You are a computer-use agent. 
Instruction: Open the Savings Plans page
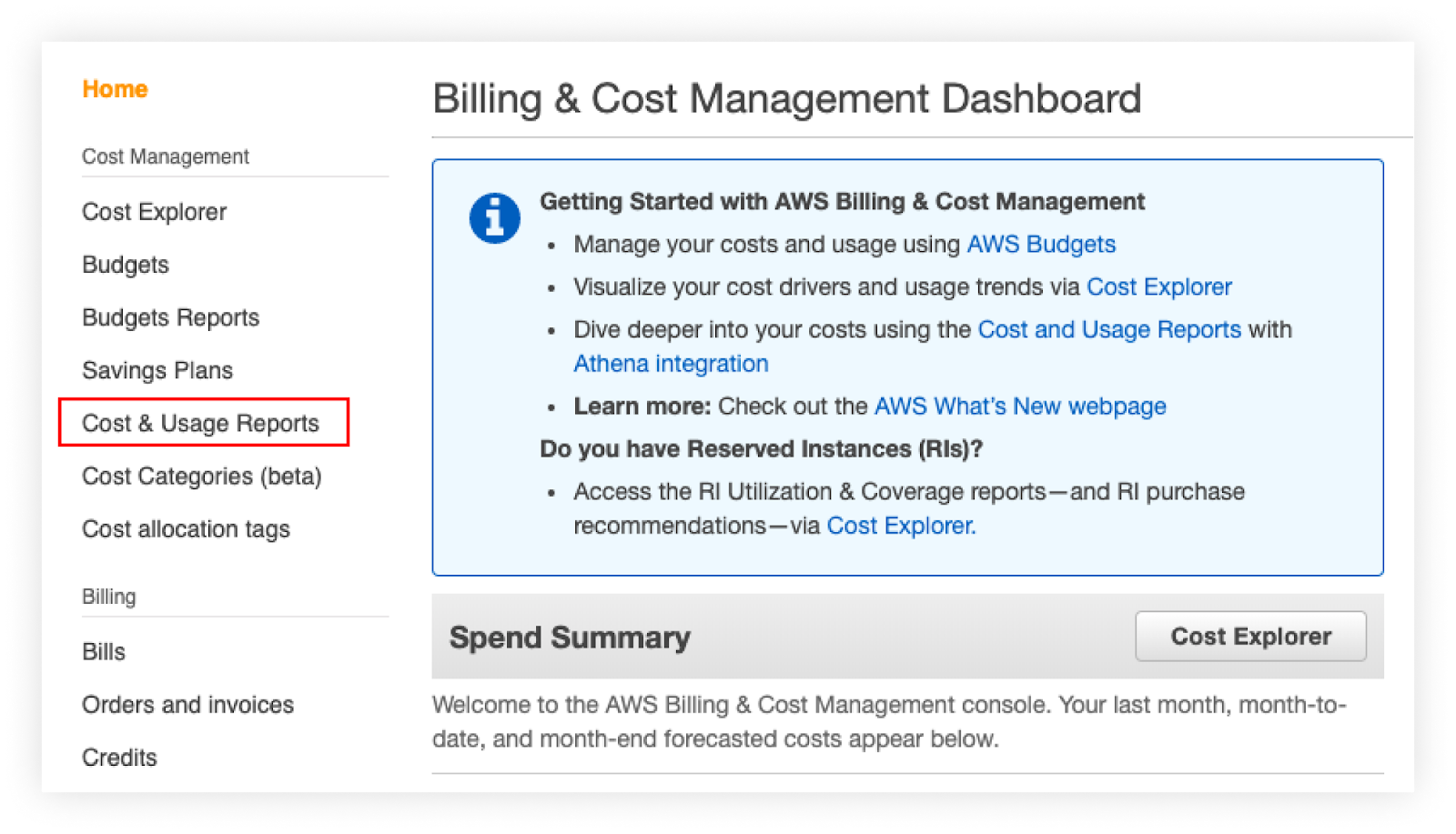157,370
